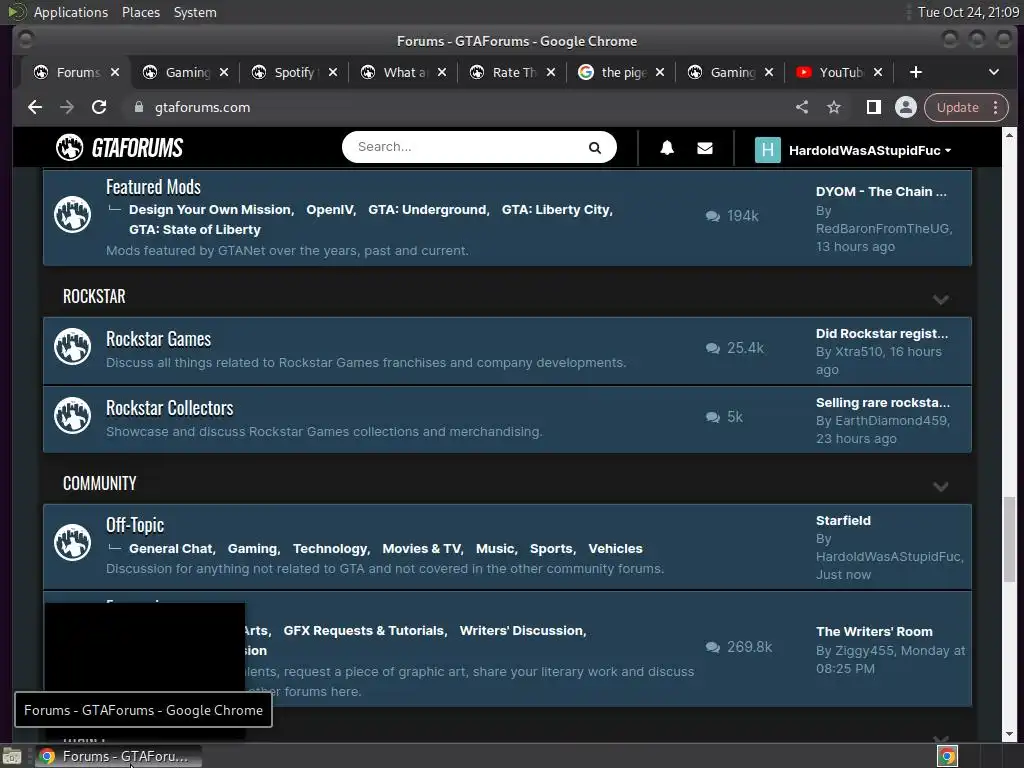Click the Chrome icon in system tray
Screen dimensions: 1024x768
click(948, 756)
